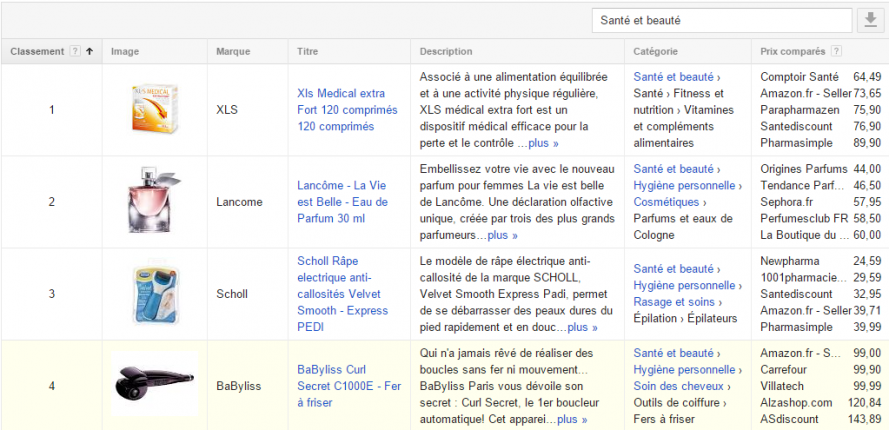Expand Lancôme description with plus link
The image size is (889, 430).
502,235
